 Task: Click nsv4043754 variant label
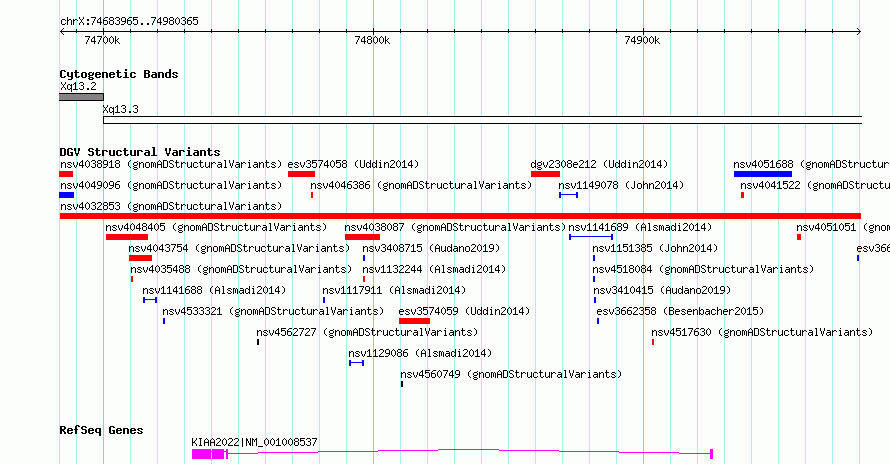[239, 249]
